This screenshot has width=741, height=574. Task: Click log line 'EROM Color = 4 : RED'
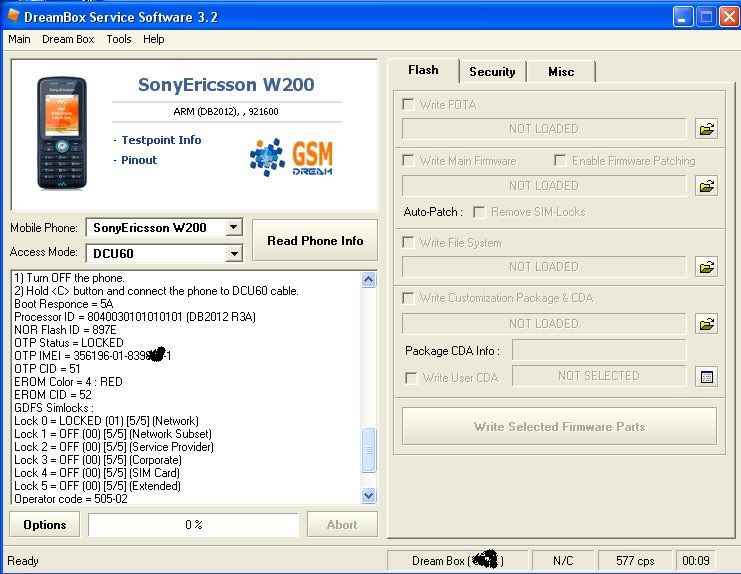pos(69,382)
